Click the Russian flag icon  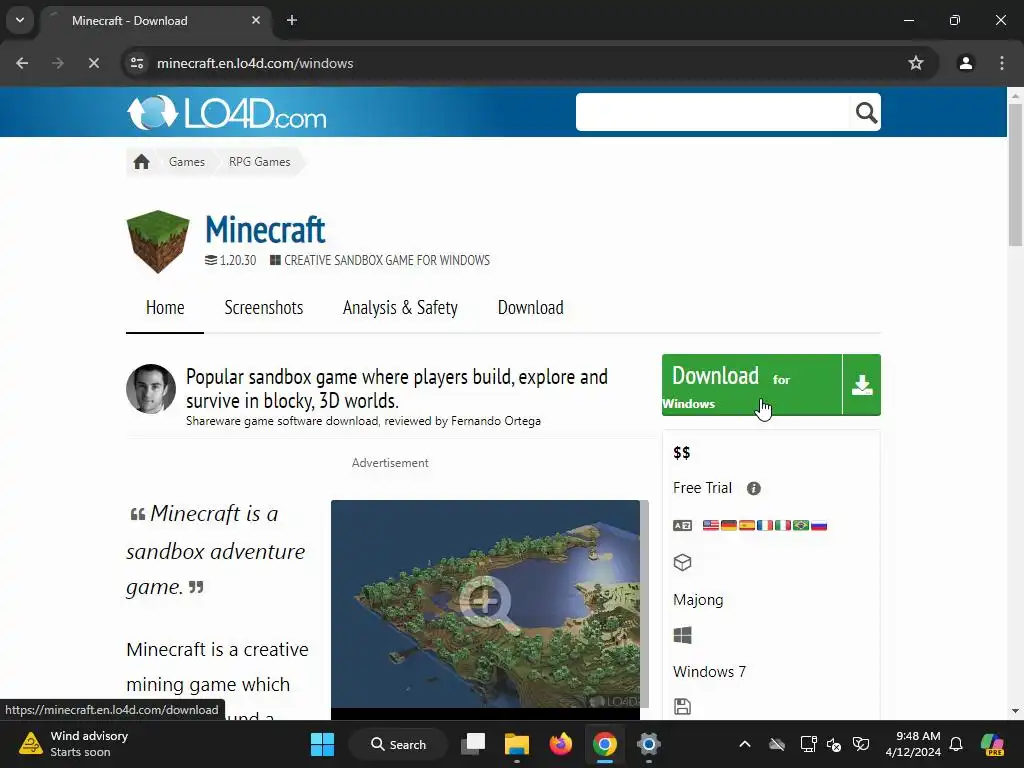[x=819, y=526]
